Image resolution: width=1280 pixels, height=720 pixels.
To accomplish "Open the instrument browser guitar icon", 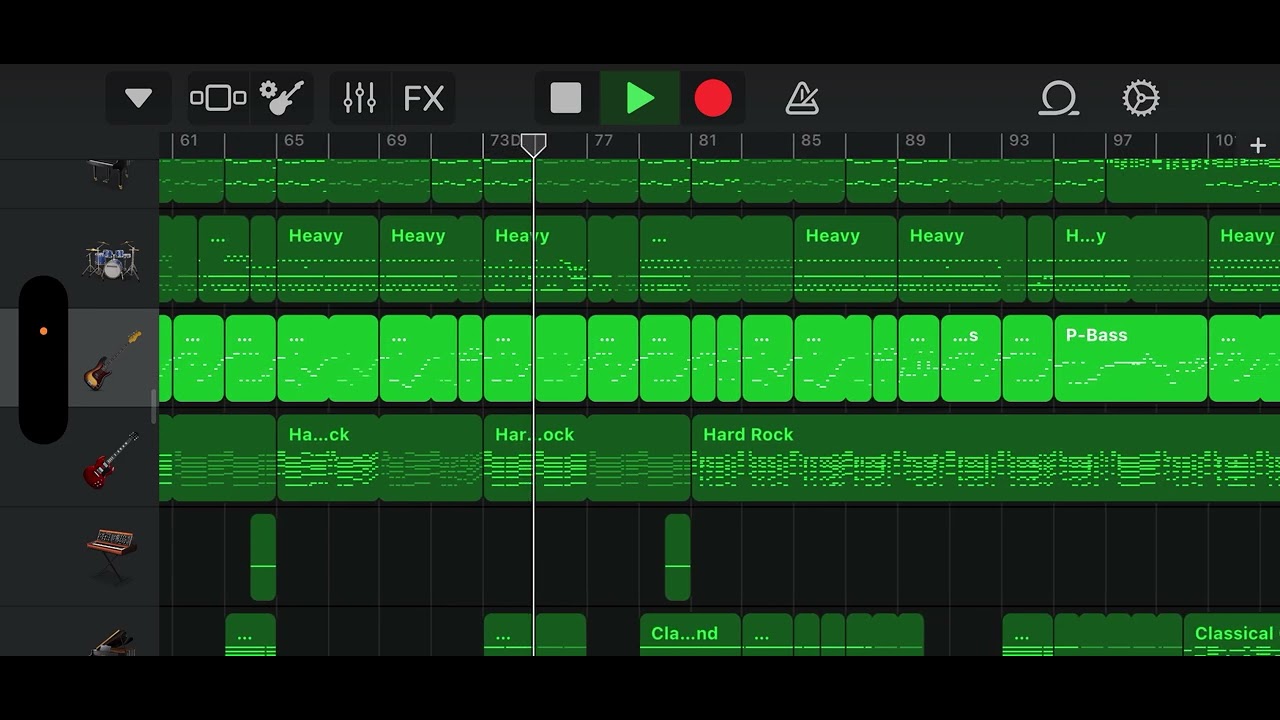I will [281, 98].
